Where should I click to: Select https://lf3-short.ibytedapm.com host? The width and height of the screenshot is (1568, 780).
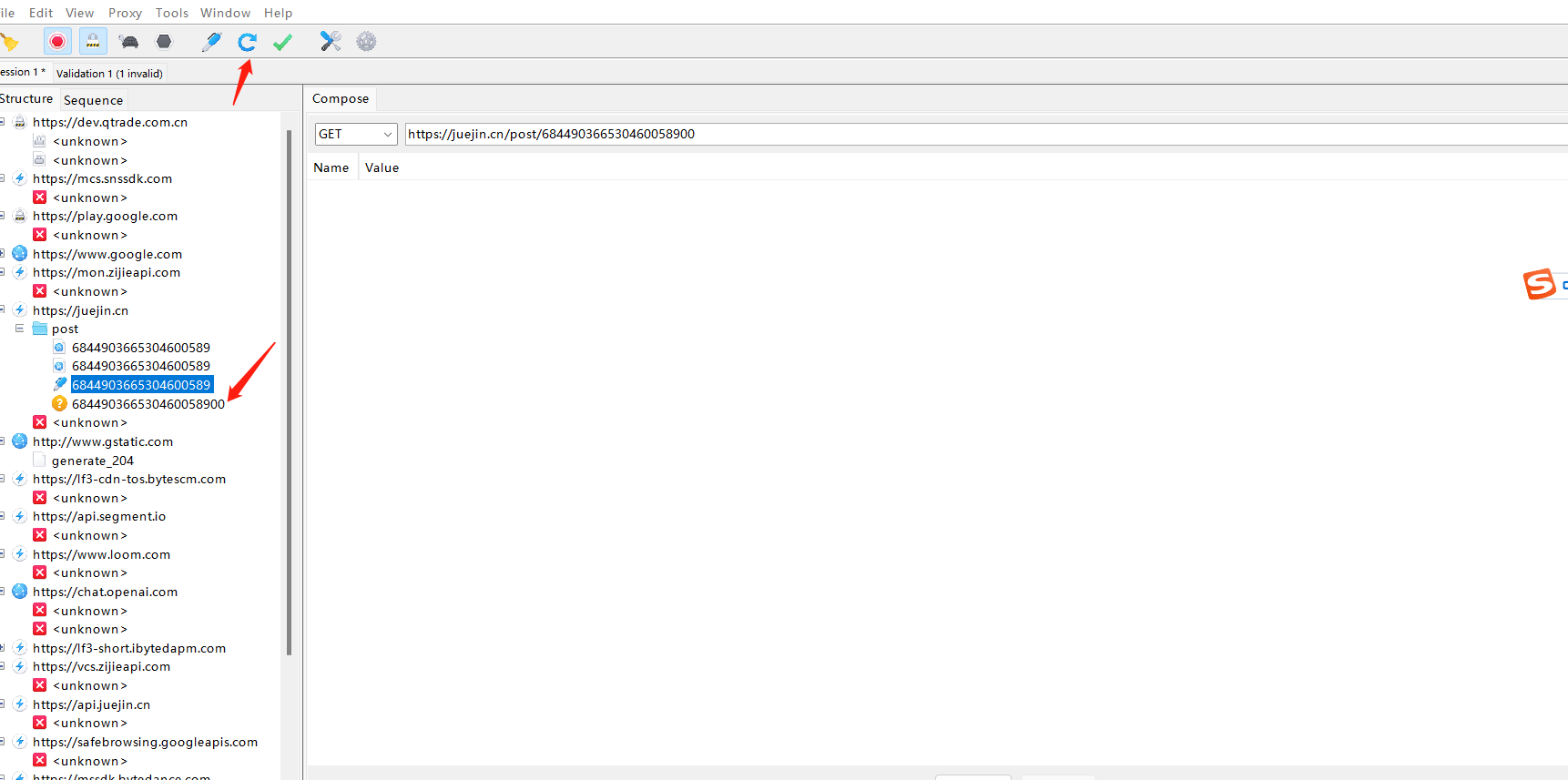click(129, 648)
